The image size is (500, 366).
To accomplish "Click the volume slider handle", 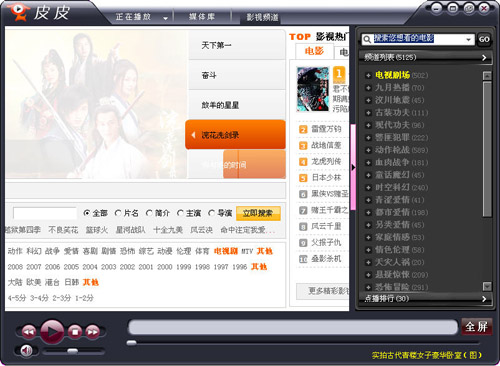I will tap(72, 351).
